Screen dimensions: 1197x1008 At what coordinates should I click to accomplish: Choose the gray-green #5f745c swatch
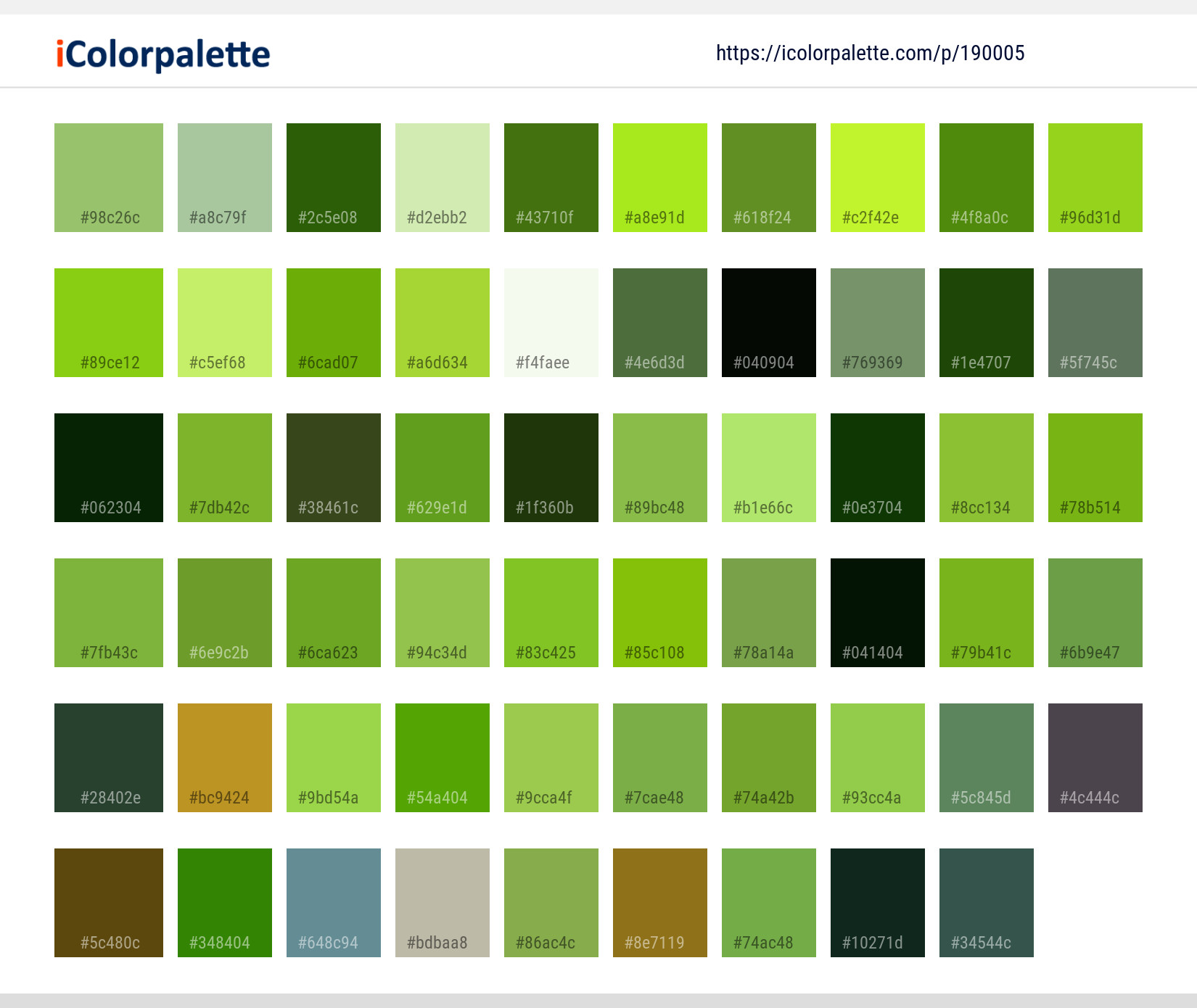pyautogui.click(x=1095, y=323)
